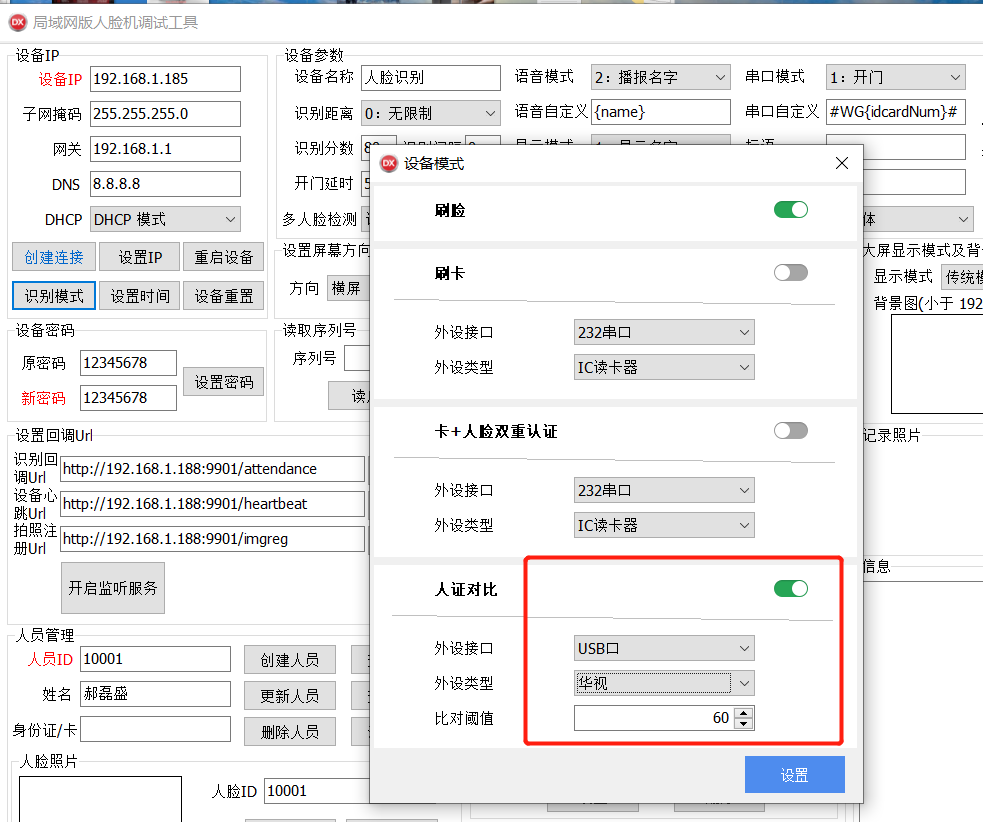
Task: Click the DX logo in the title bar
Action: 17,21
